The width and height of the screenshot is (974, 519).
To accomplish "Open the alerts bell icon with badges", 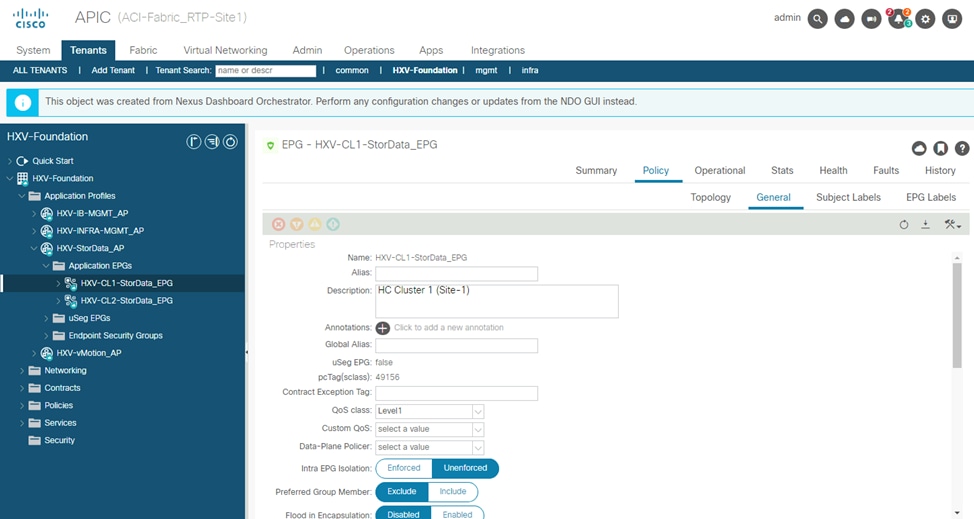I will click(x=898, y=19).
